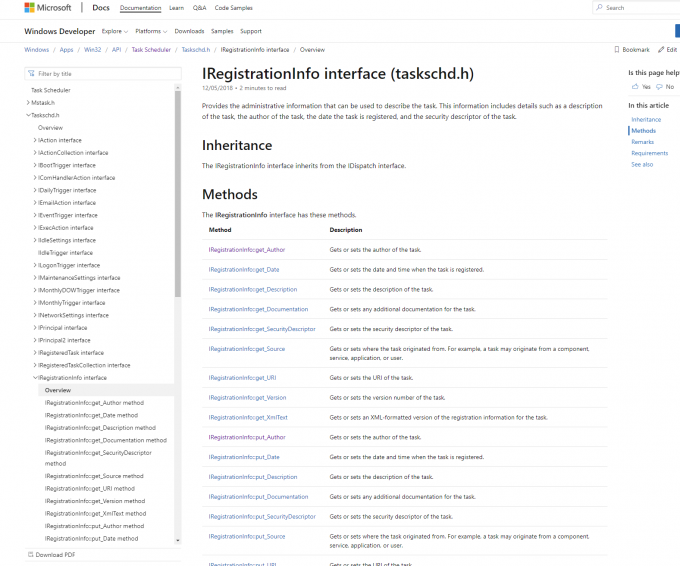Select Task Scheduler tree item
This screenshot has height=566, width=680.
51,90
